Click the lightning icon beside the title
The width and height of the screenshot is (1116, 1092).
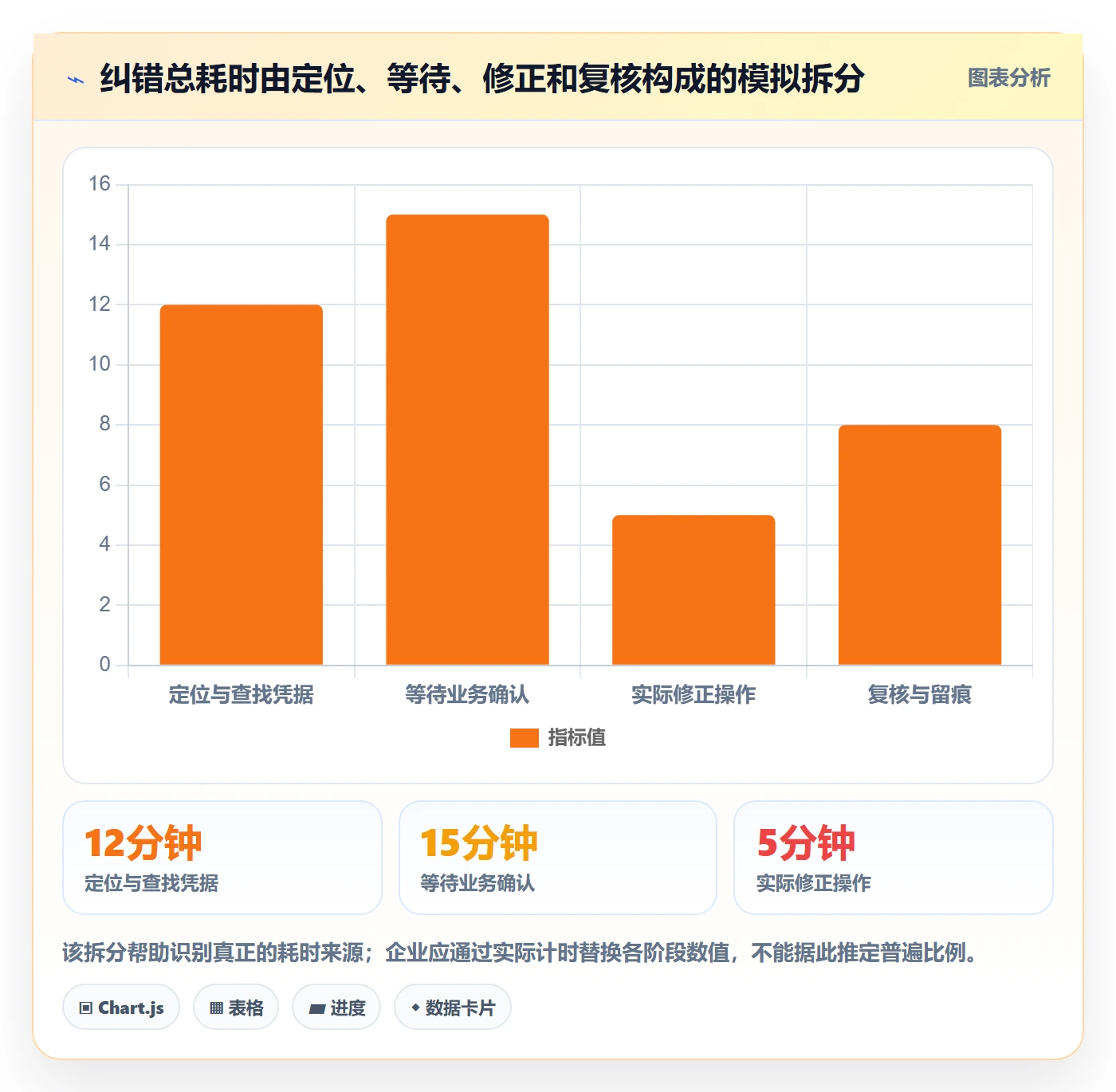76,80
